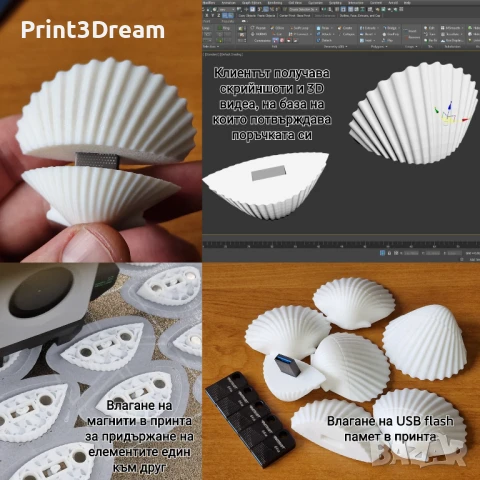Select the lower shell half model
Viewport: 480px width, 480px height.
[x=265, y=185]
